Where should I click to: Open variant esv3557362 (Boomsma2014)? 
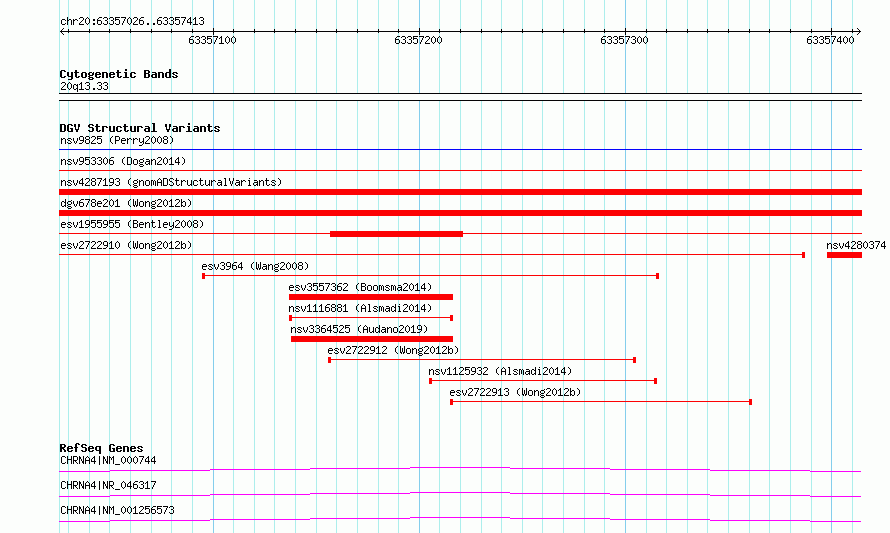(360, 287)
